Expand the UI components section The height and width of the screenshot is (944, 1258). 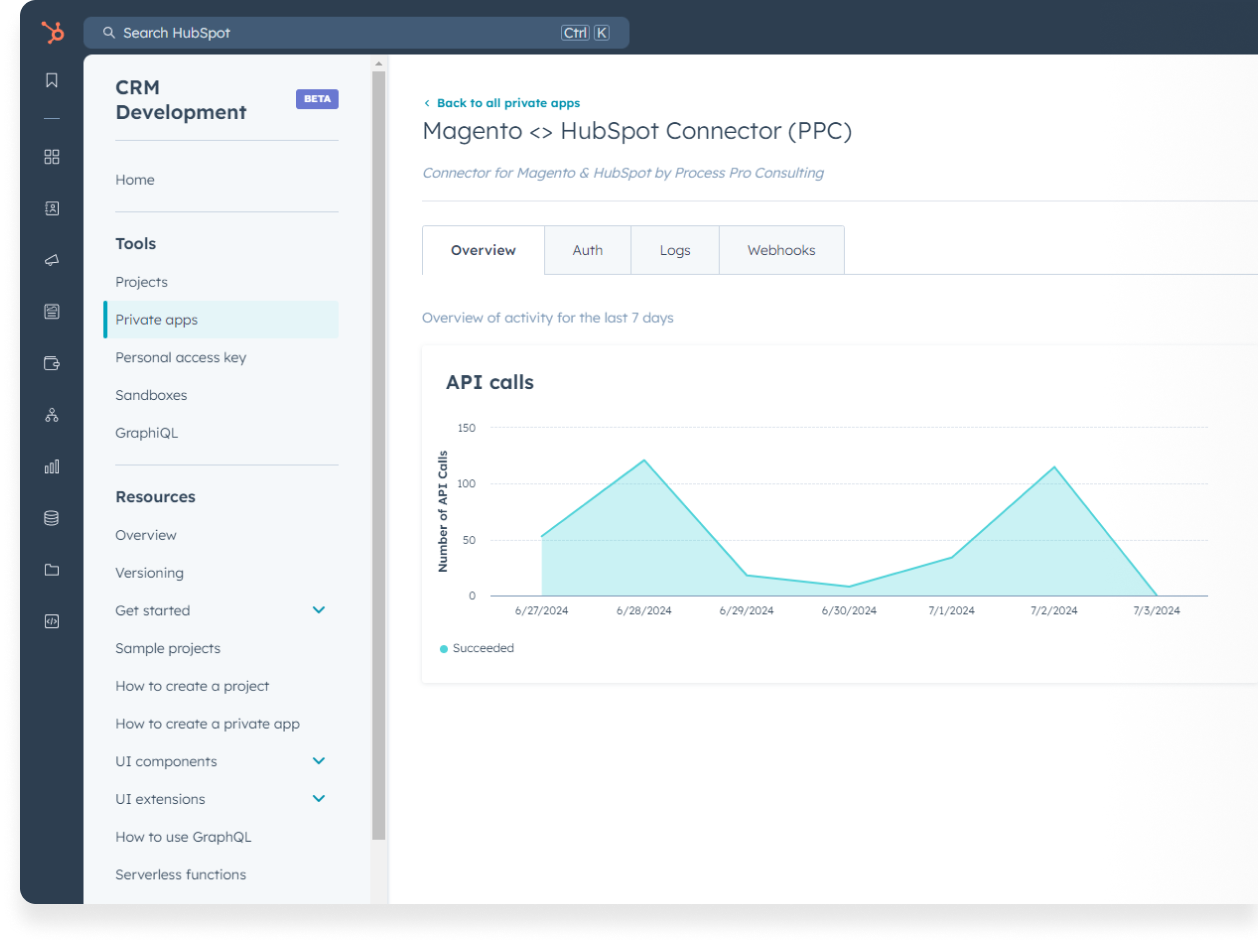[x=319, y=761]
